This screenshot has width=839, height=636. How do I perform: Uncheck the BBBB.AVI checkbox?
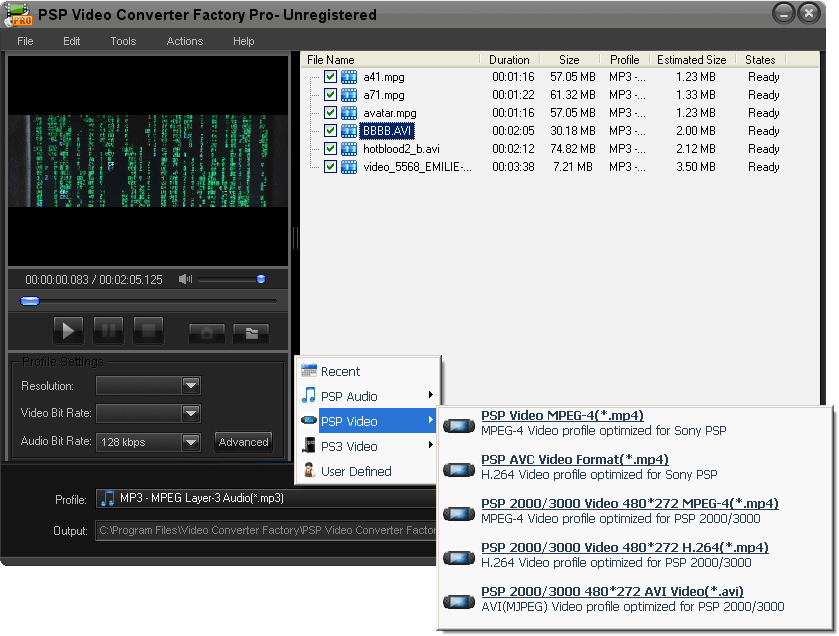[330, 131]
